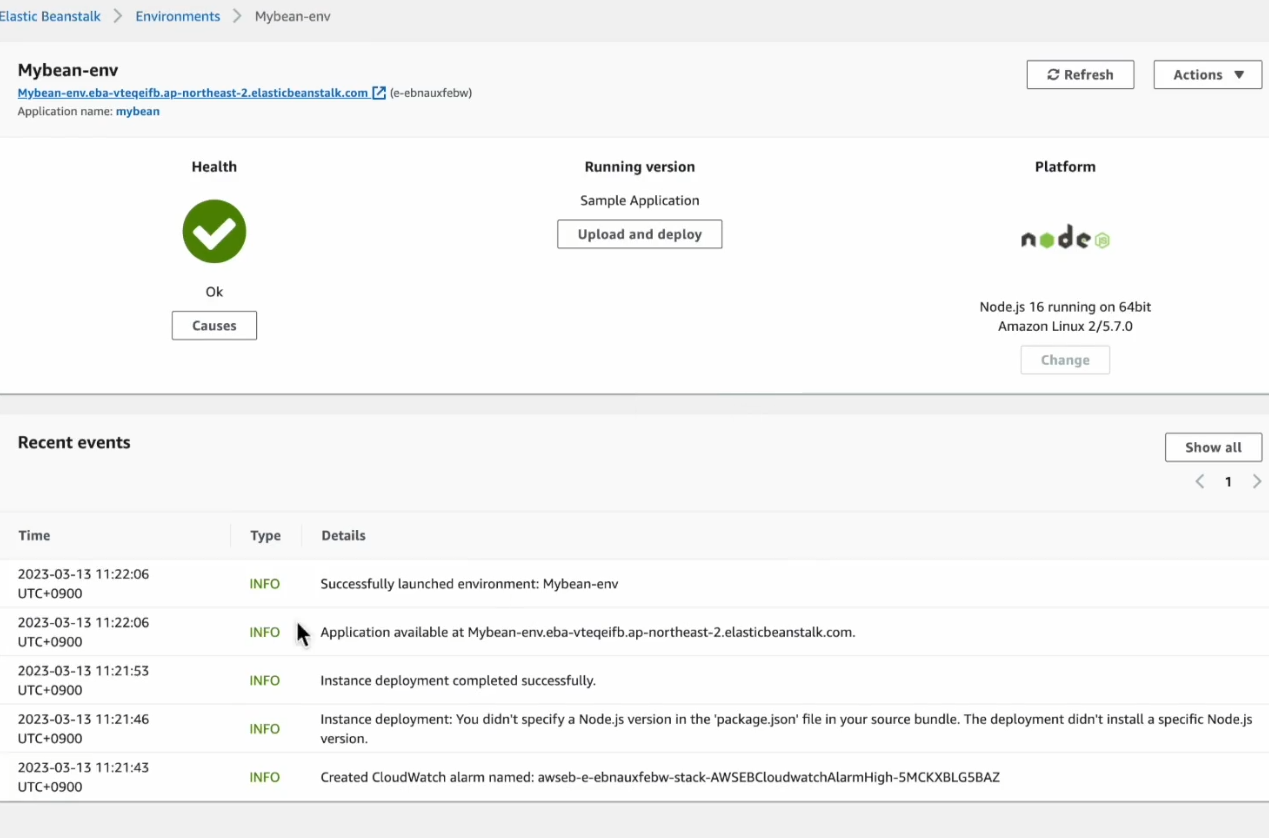
Task: Go to Elastic Beanstalk breadcrumb
Action: coord(50,17)
